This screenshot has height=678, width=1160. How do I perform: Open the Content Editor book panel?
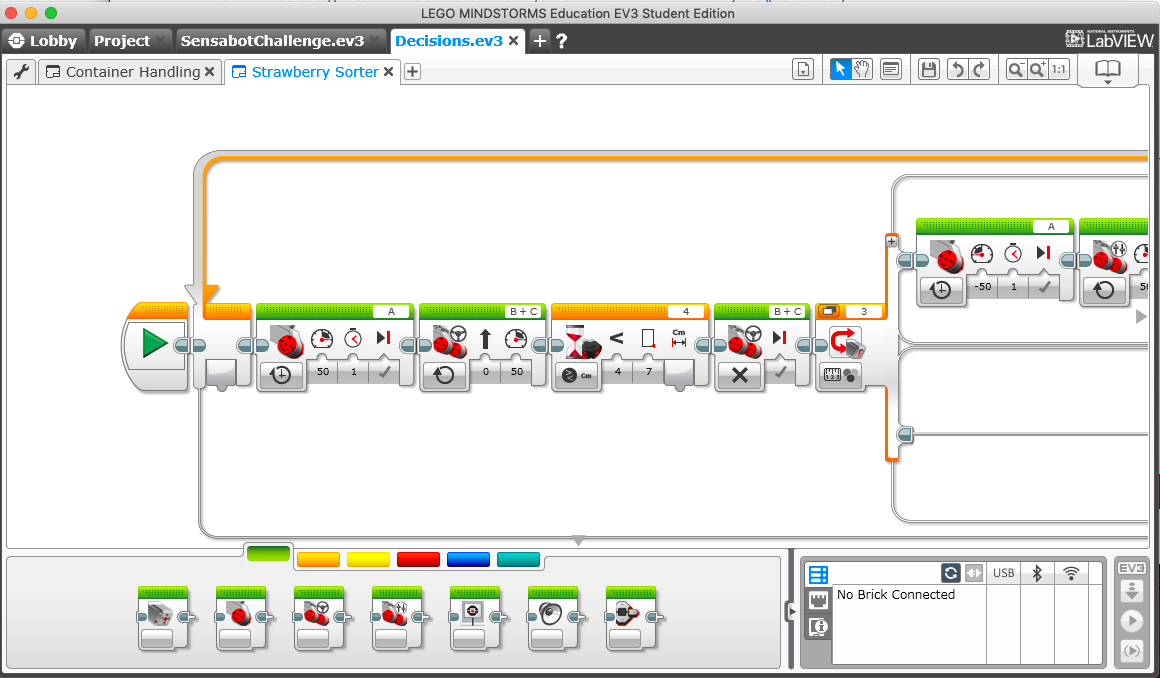[x=1107, y=71]
